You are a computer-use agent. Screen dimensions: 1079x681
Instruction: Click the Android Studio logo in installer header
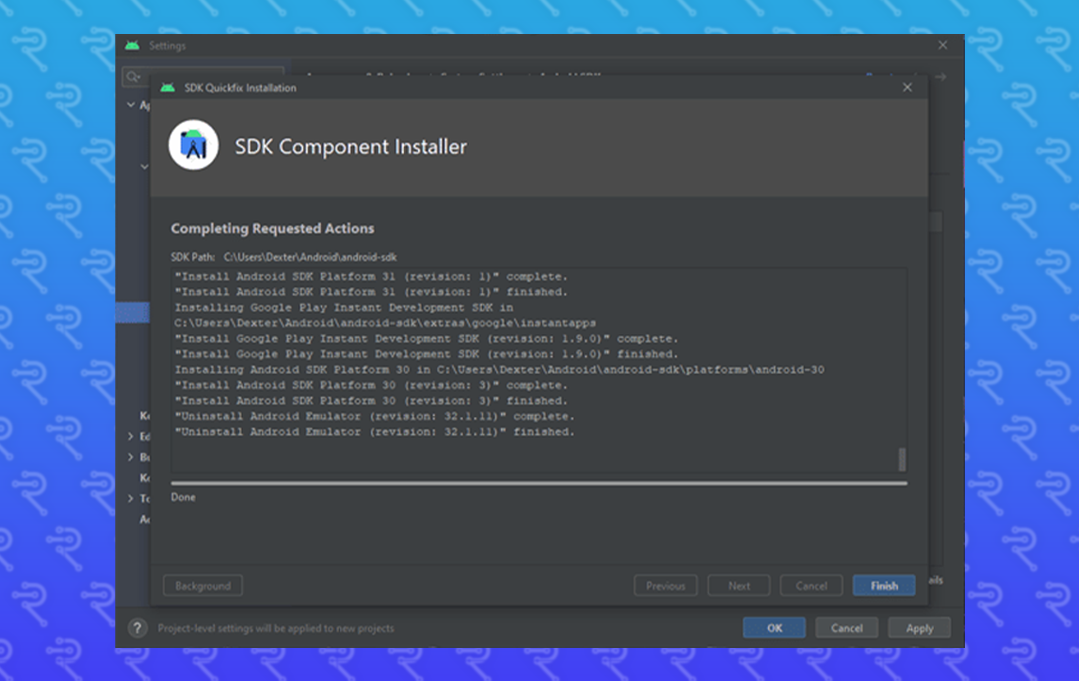(193, 145)
